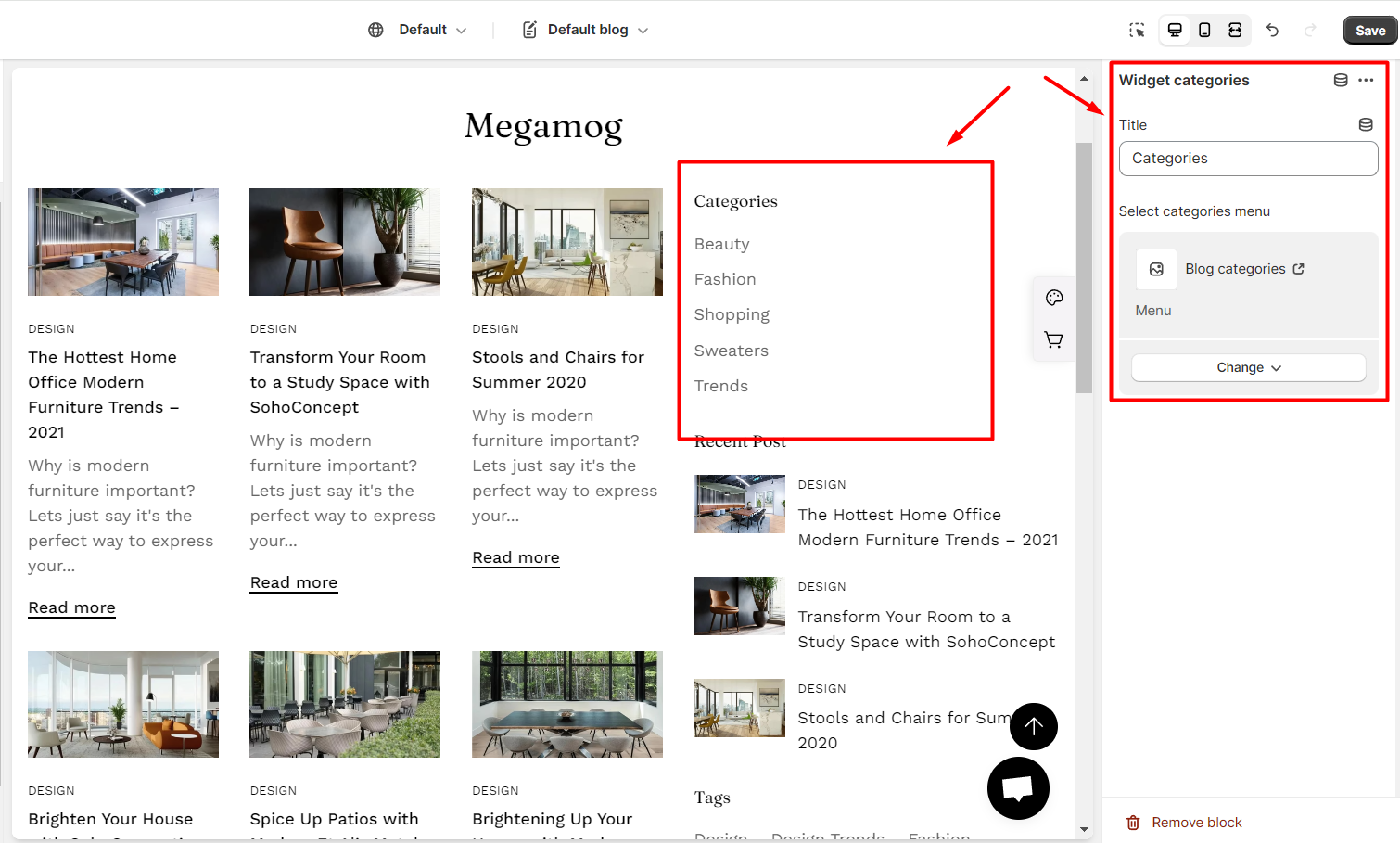This screenshot has width=1400, height=843.
Task: Undo the last change
Action: tap(1272, 30)
